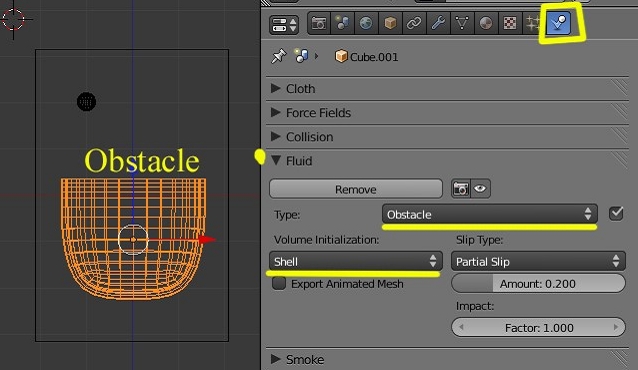
Task: Open the Texture checkerboard tab
Action: [510, 23]
